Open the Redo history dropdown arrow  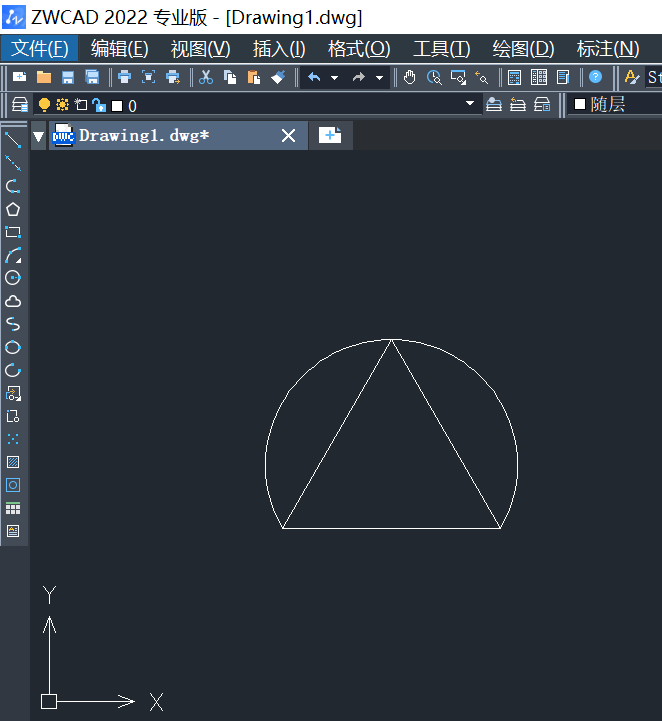pos(379,77)
